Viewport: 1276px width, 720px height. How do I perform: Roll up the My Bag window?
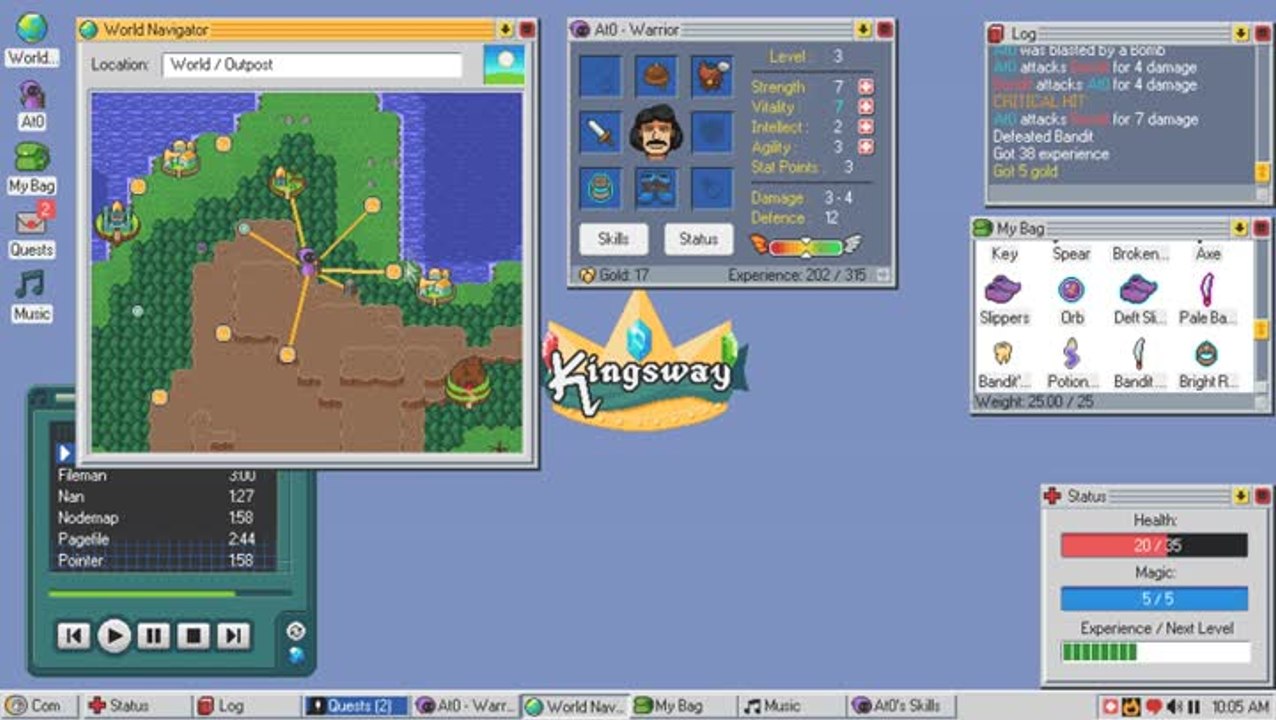click(x=1240, y=228)
